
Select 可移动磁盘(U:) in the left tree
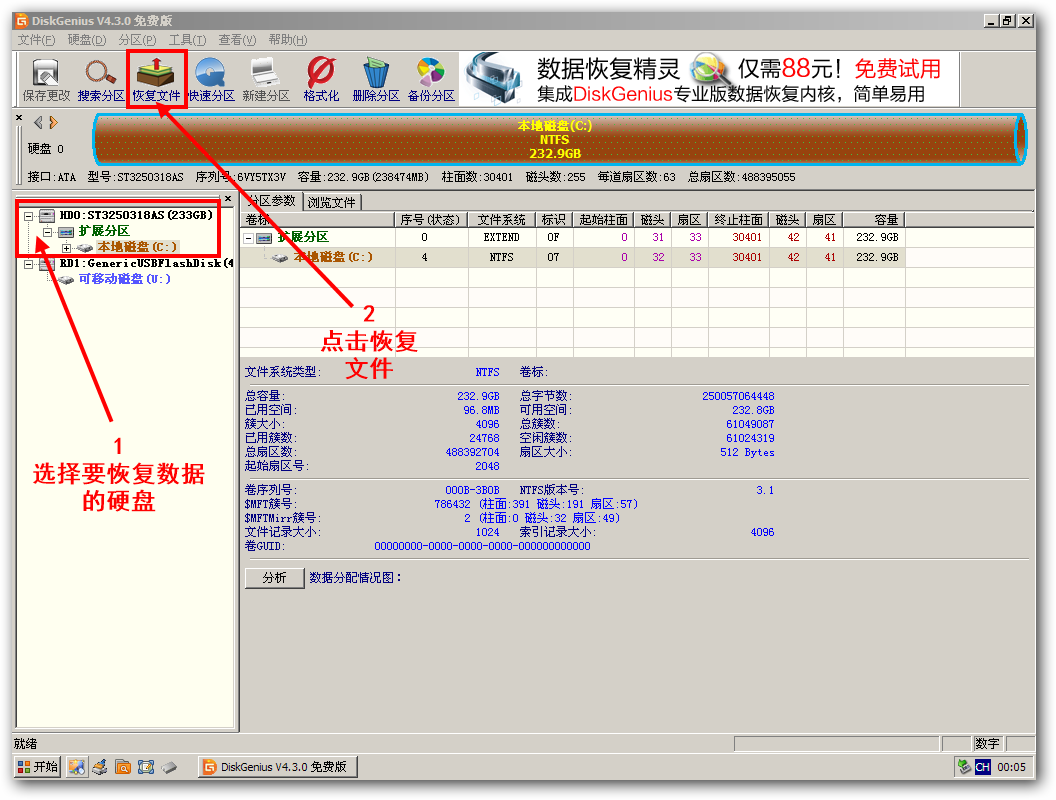(125, 279)
